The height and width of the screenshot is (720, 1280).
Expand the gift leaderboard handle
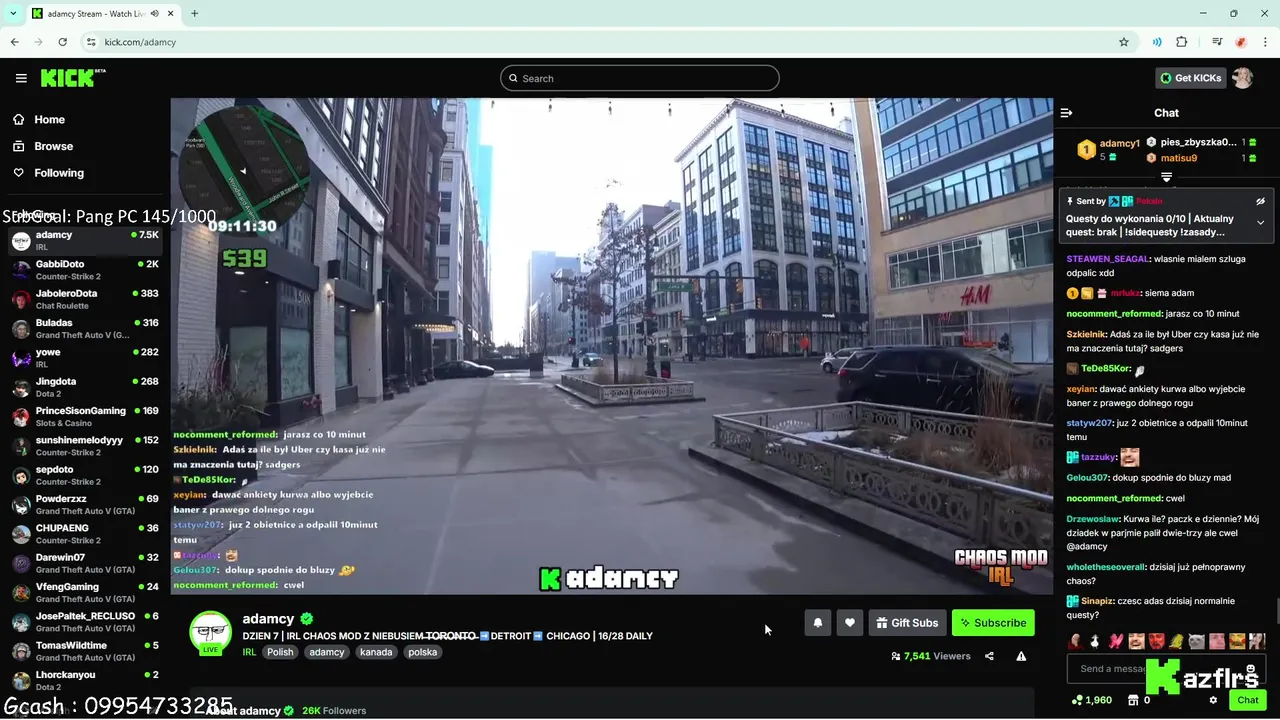point(1166,177)
